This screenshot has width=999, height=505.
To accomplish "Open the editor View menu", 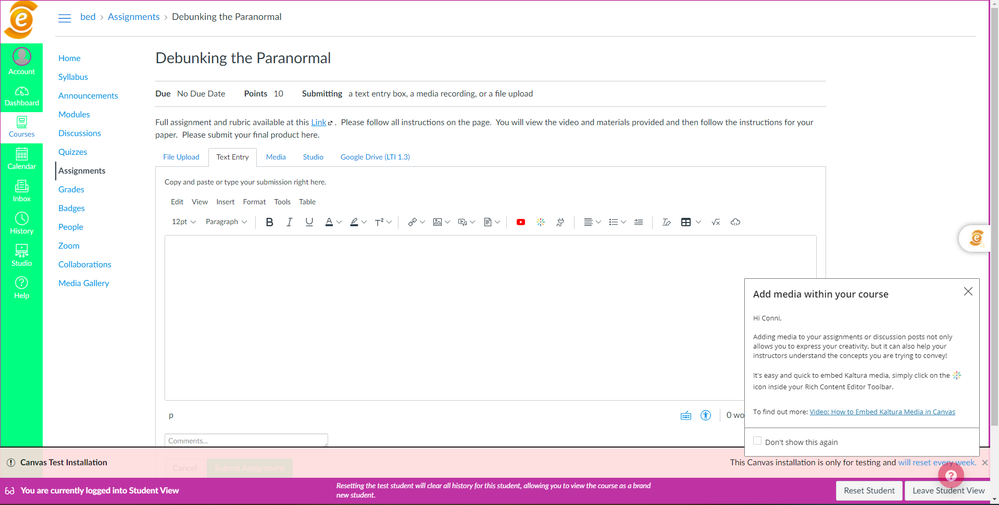I will 200,202.
